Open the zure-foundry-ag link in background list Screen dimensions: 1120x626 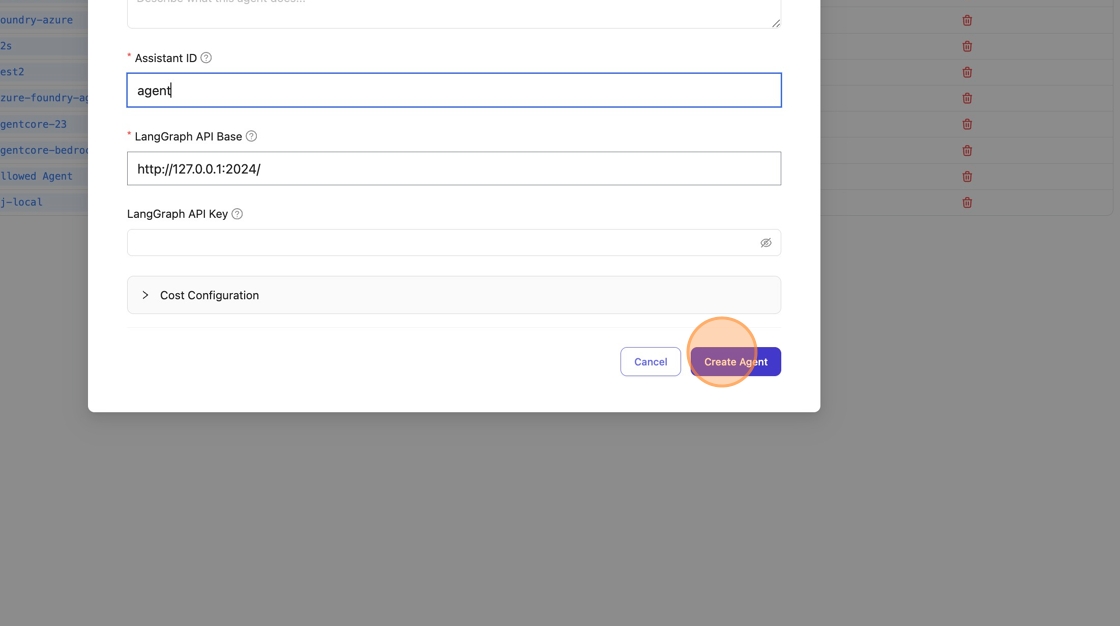point(44,98)
